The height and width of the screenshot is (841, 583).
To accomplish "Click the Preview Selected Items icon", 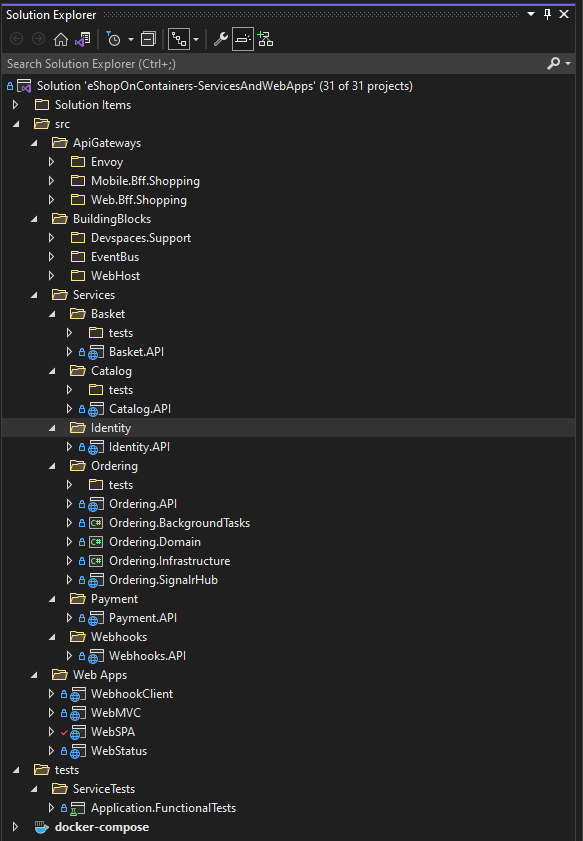I will (242, 38).
